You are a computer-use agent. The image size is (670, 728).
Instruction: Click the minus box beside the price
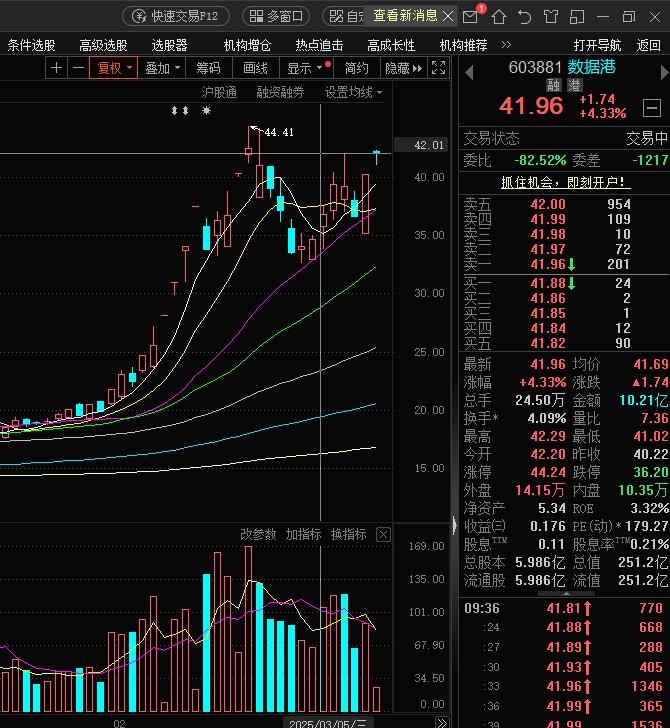[651, 108]
